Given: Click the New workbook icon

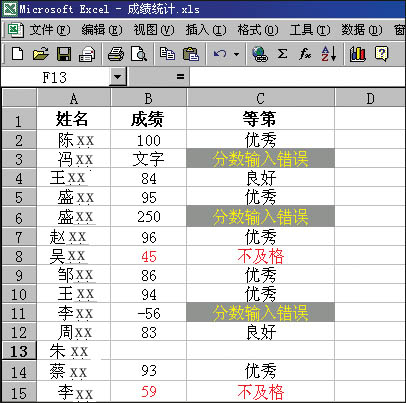Looking at the screenshot, I should (17, 53).
